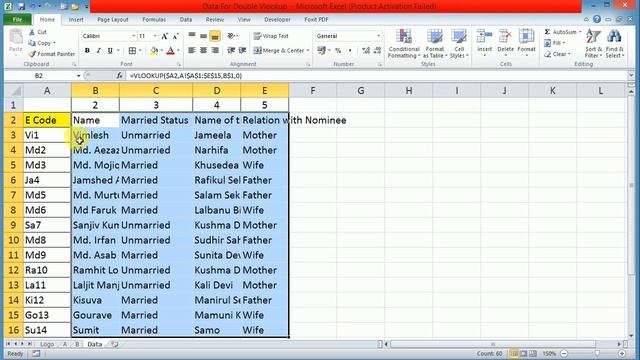Switch to the Page Layout tab
The image size is (640, 360).
(113, 20)
